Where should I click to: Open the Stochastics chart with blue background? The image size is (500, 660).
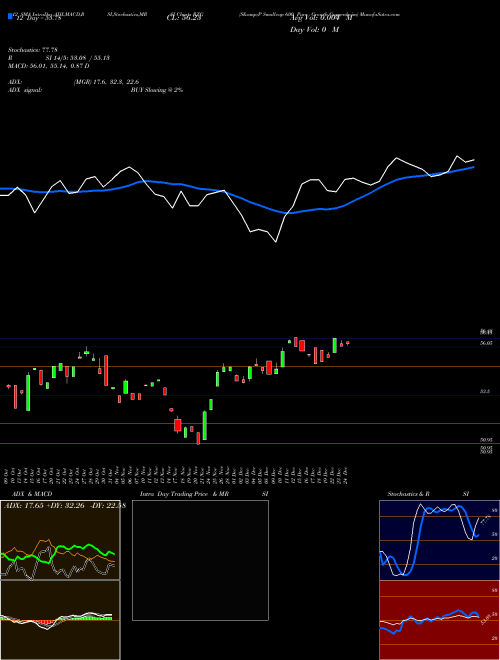[439, 540]
